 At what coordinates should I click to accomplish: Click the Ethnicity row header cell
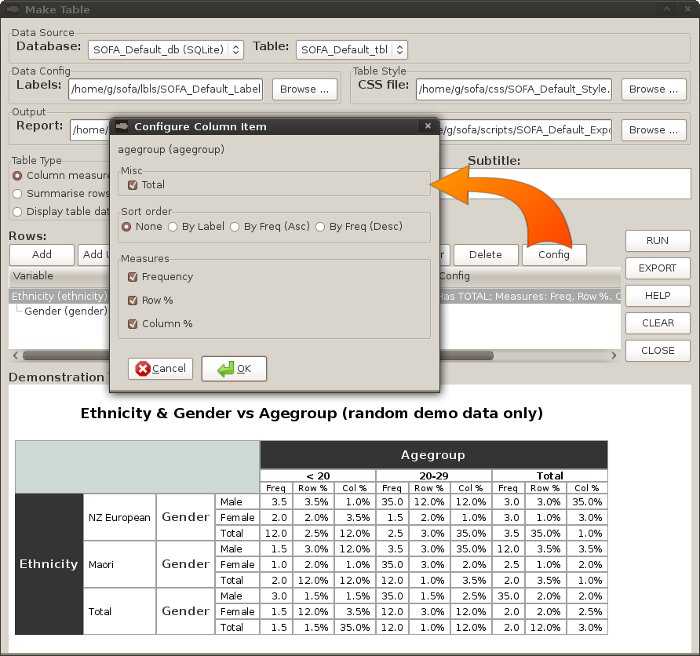[49, 564]
